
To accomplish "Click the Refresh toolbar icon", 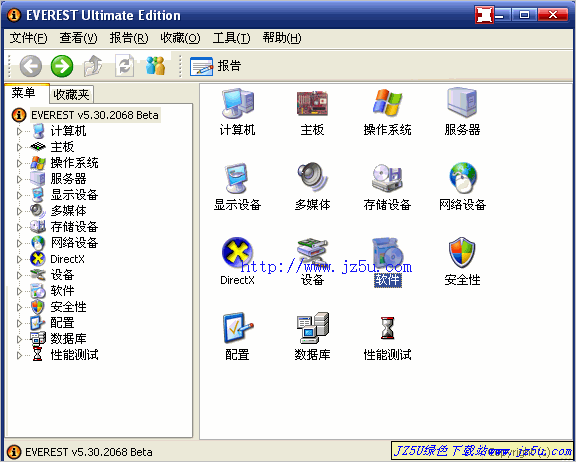I will tap(125, 66).
